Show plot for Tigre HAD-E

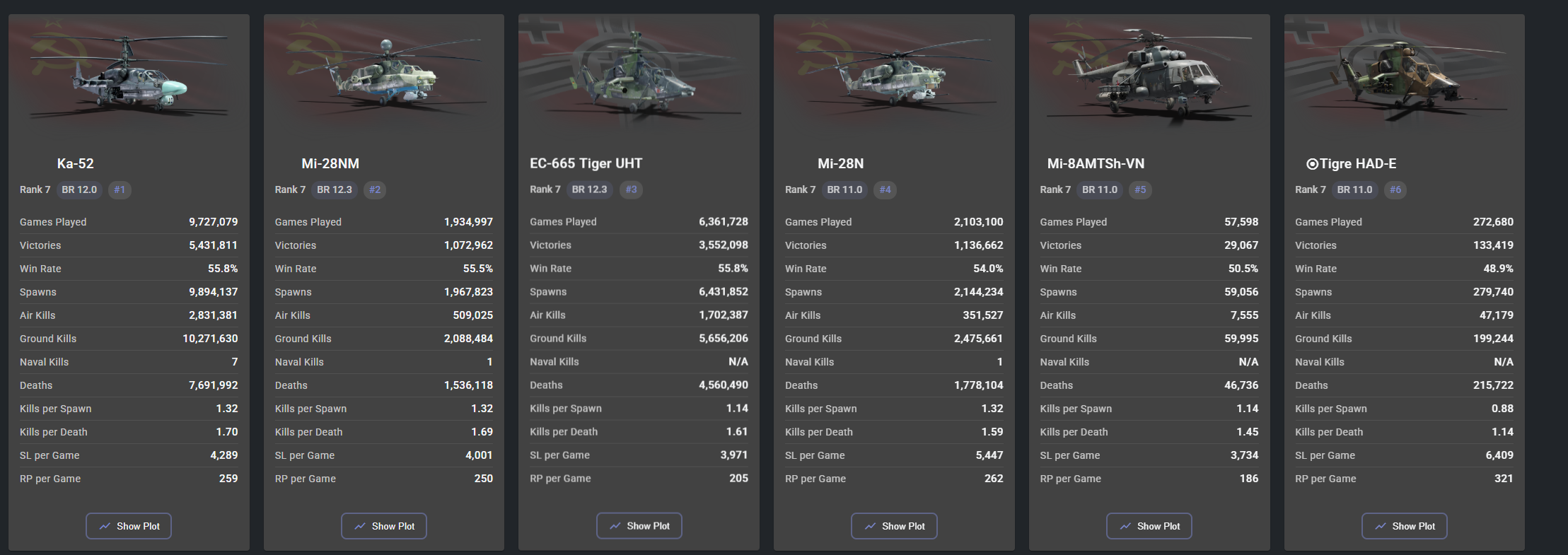[x=1404, y=526]
